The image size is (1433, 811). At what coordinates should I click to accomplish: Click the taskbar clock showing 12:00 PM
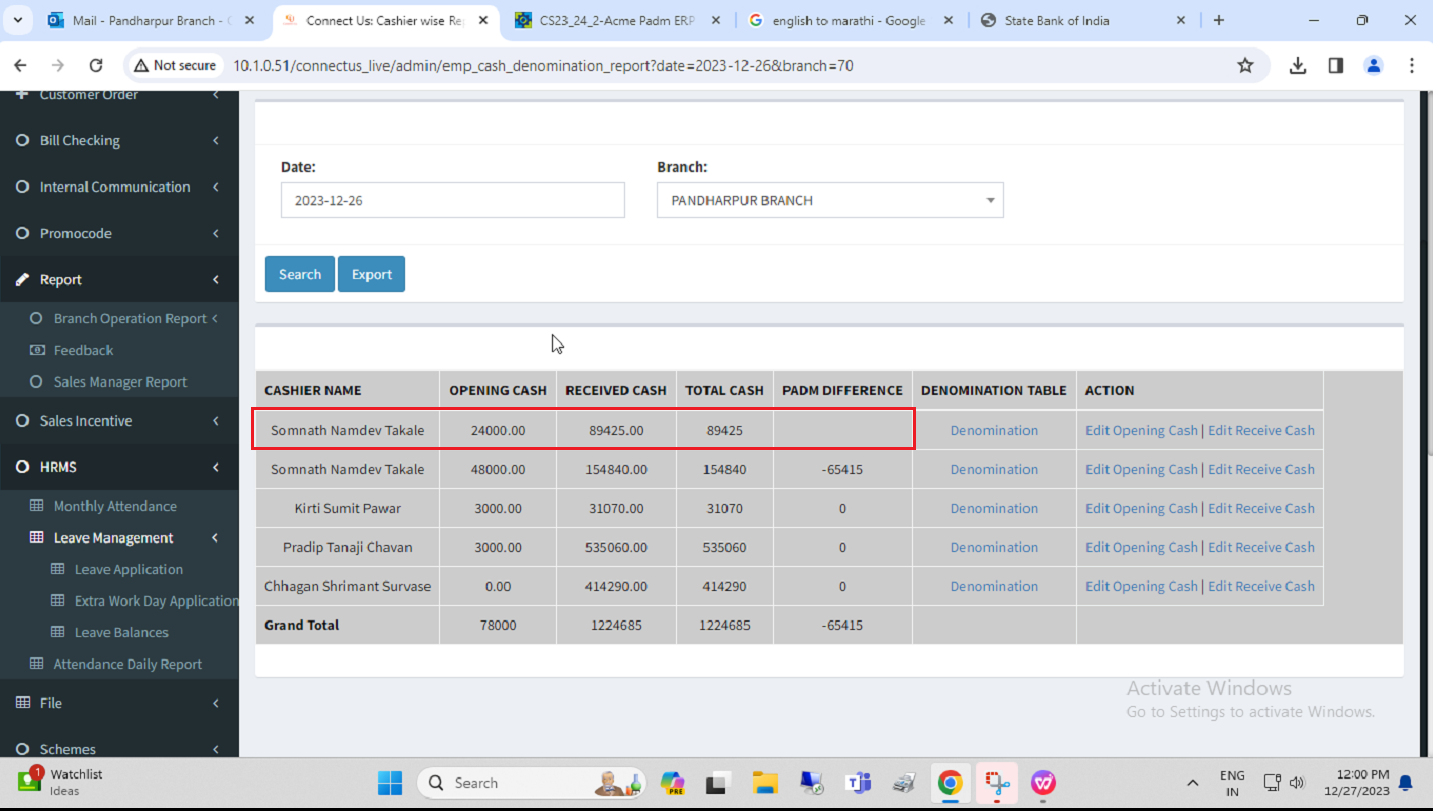pos(1355,782)
